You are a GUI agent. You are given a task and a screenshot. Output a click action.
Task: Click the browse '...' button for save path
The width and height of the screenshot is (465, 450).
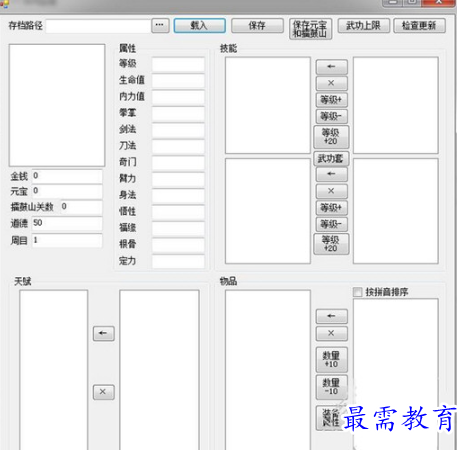click(160, 25)
